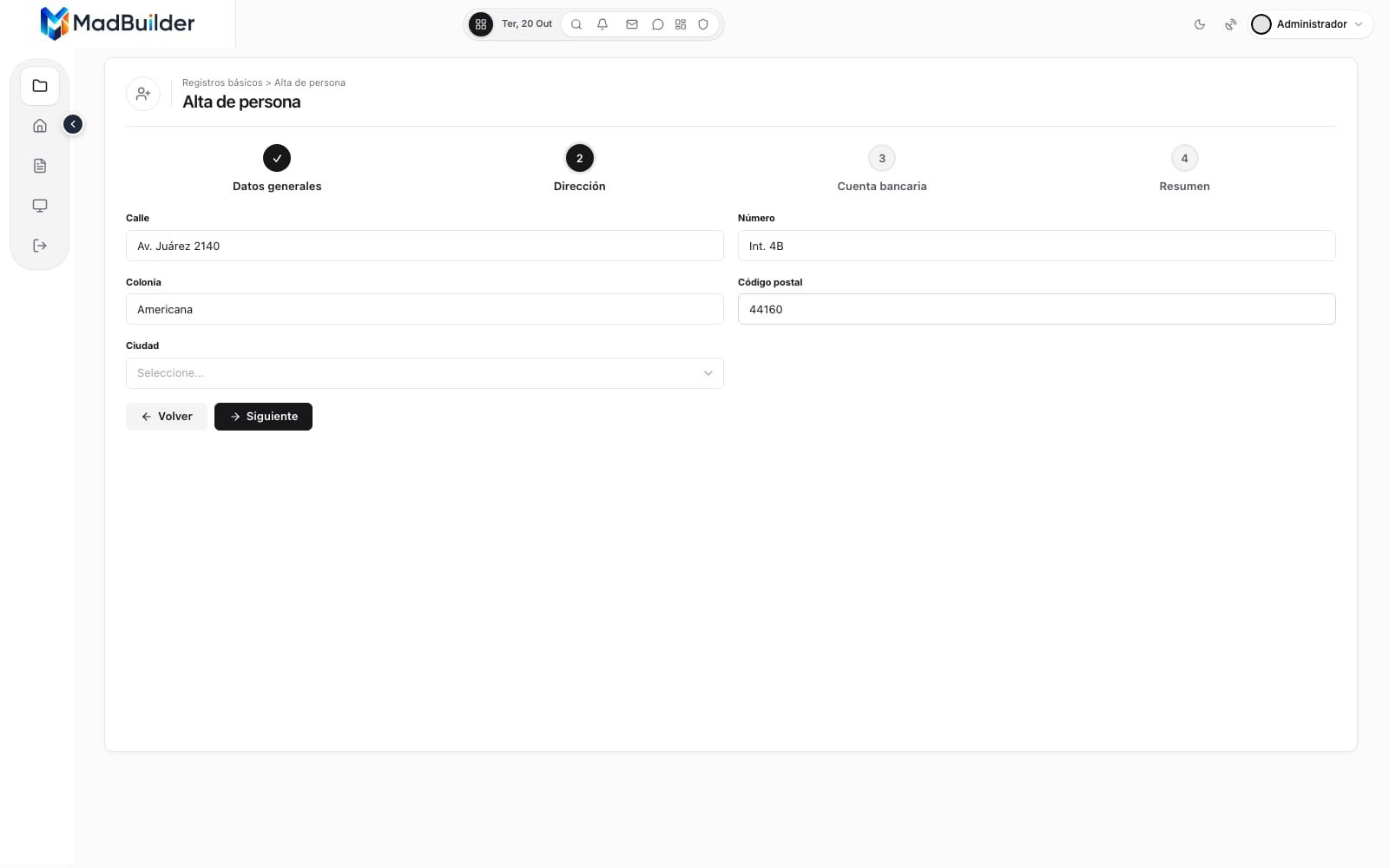Click the Siguiente button

(263, 417)
